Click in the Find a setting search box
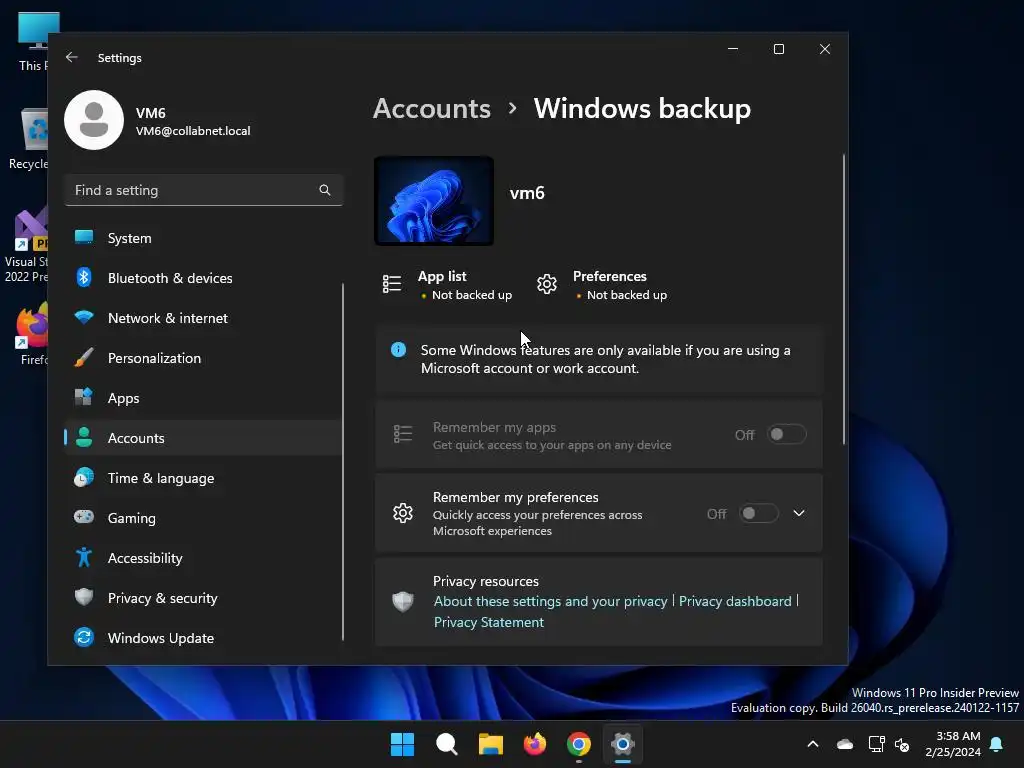 coord(204,190)
